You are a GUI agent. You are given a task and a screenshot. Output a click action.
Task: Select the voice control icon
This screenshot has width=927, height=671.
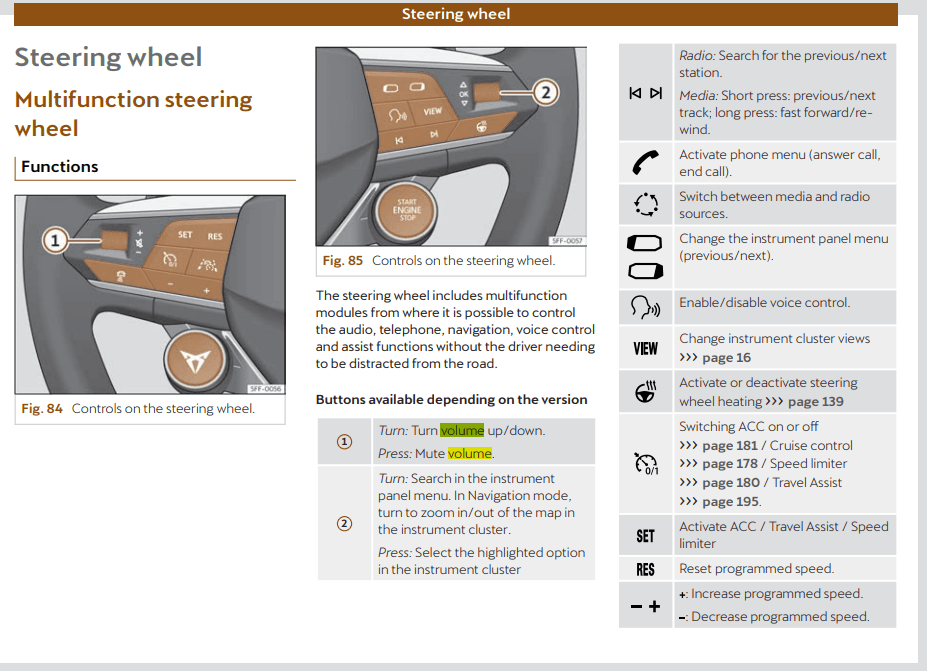pyautogui.click(x=645, y=305)
